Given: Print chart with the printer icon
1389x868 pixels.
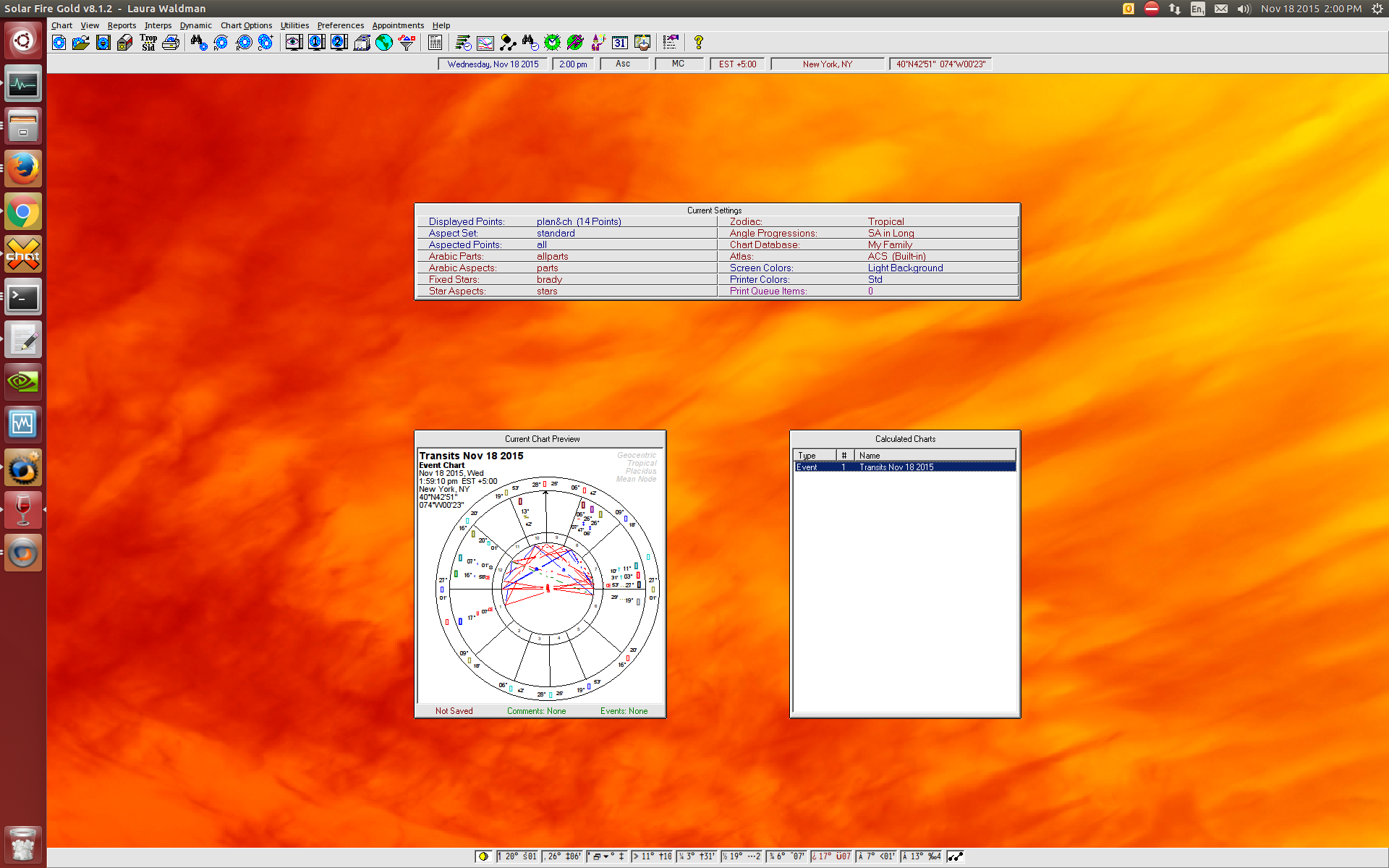Looking at the screenshot, I should tap(171, 43).
